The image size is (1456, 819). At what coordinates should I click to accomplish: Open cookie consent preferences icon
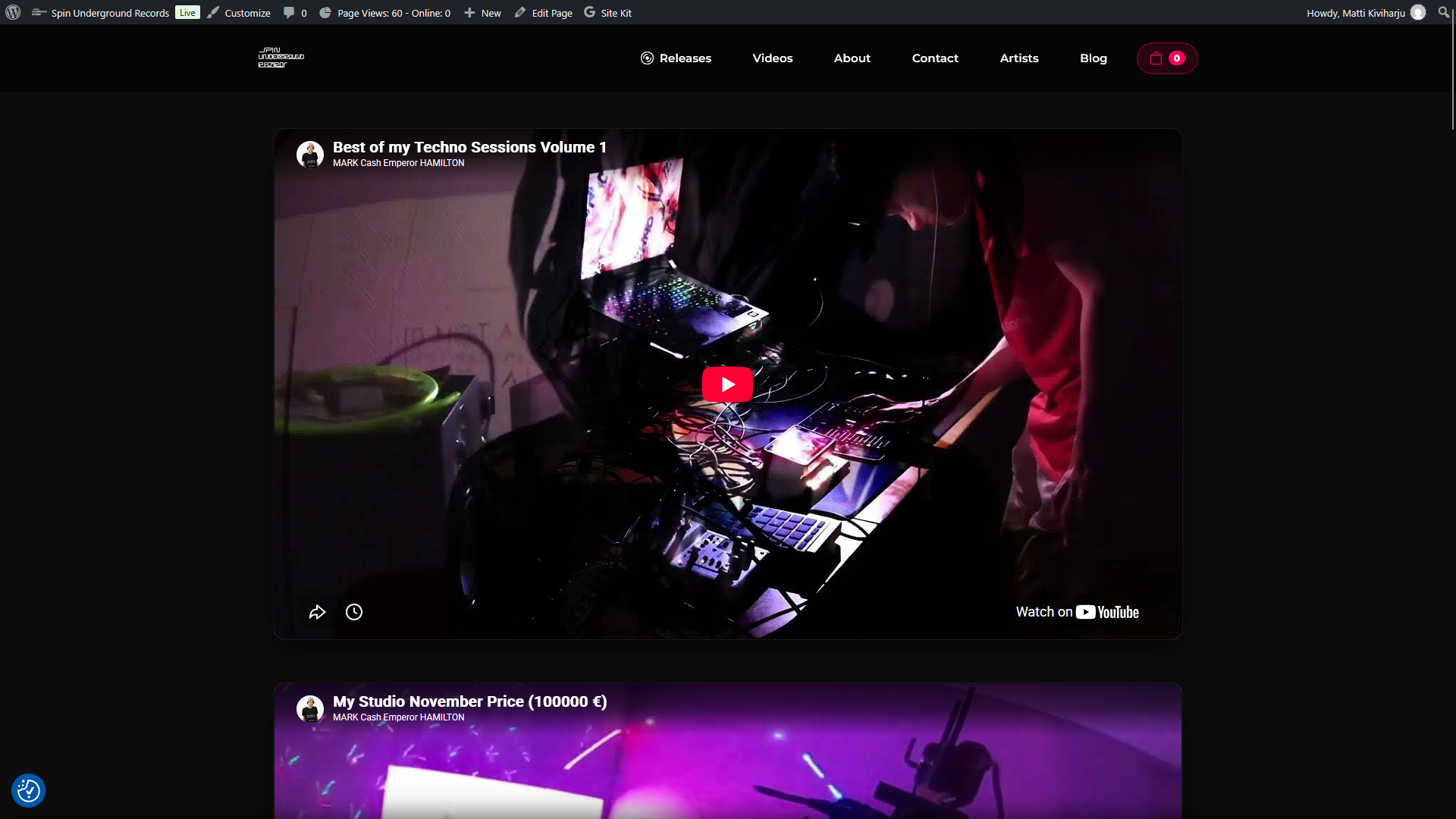(x=28, y=790)
